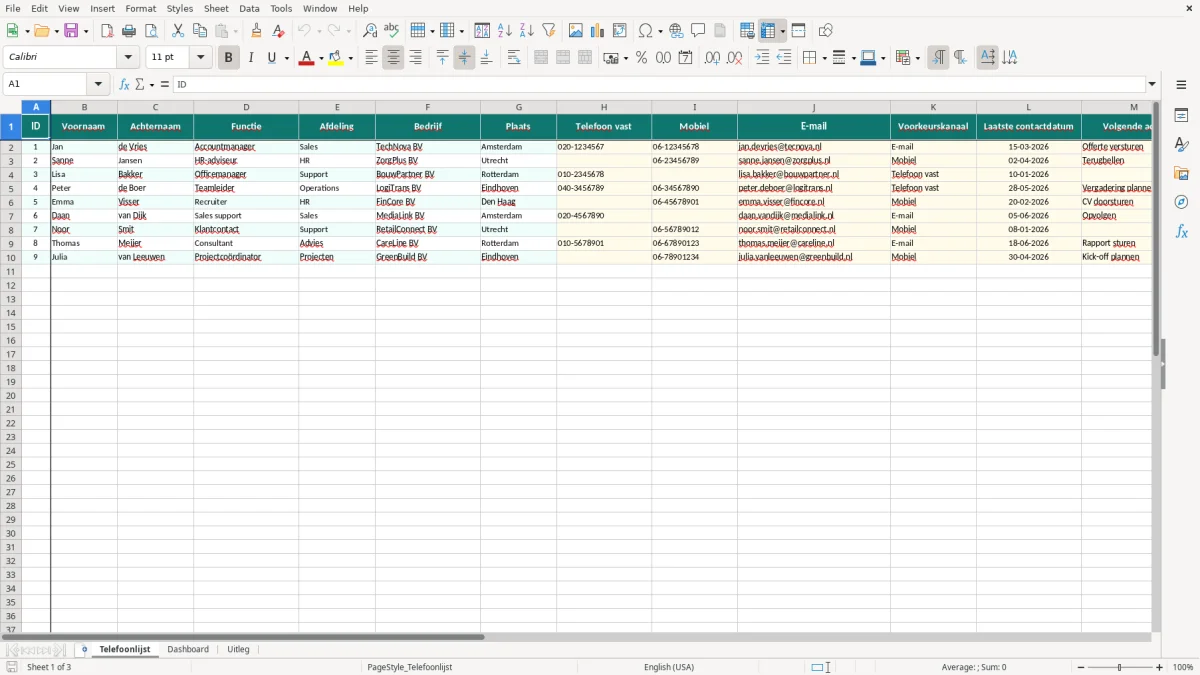The width and height of the screenshot is (1200, 675).
Task: Toggle Bold formatting
Action: pyautogui.click(x=228, y=58)
